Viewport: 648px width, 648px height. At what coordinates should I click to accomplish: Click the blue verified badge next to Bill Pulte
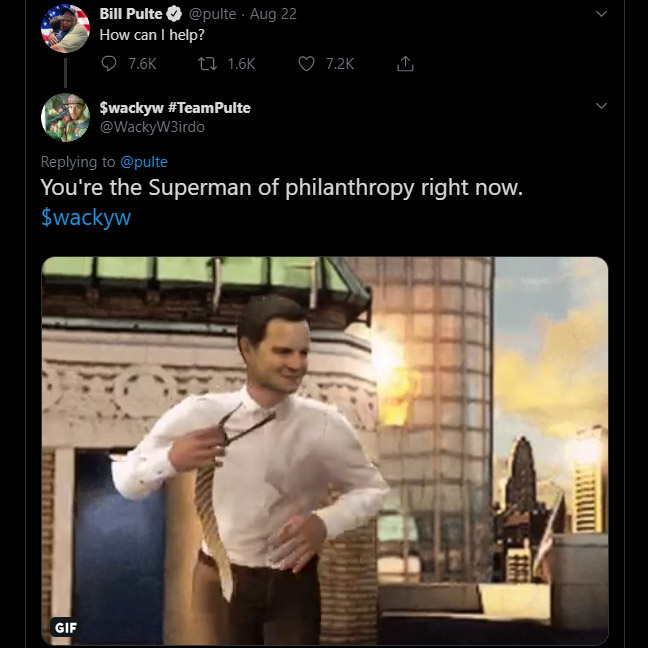173,14
